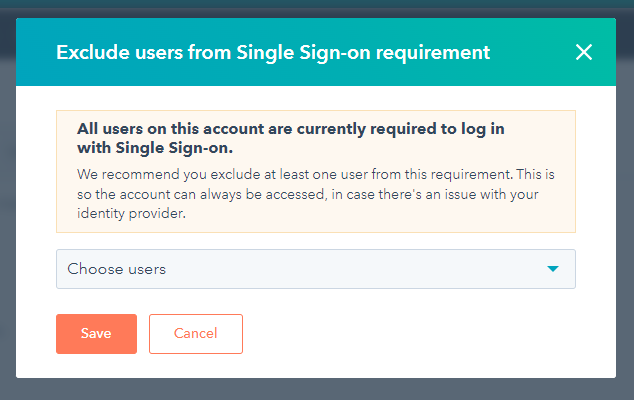Click the dark backdrop left of the dialog
634x400 pixels.
[x=7, y=200]
